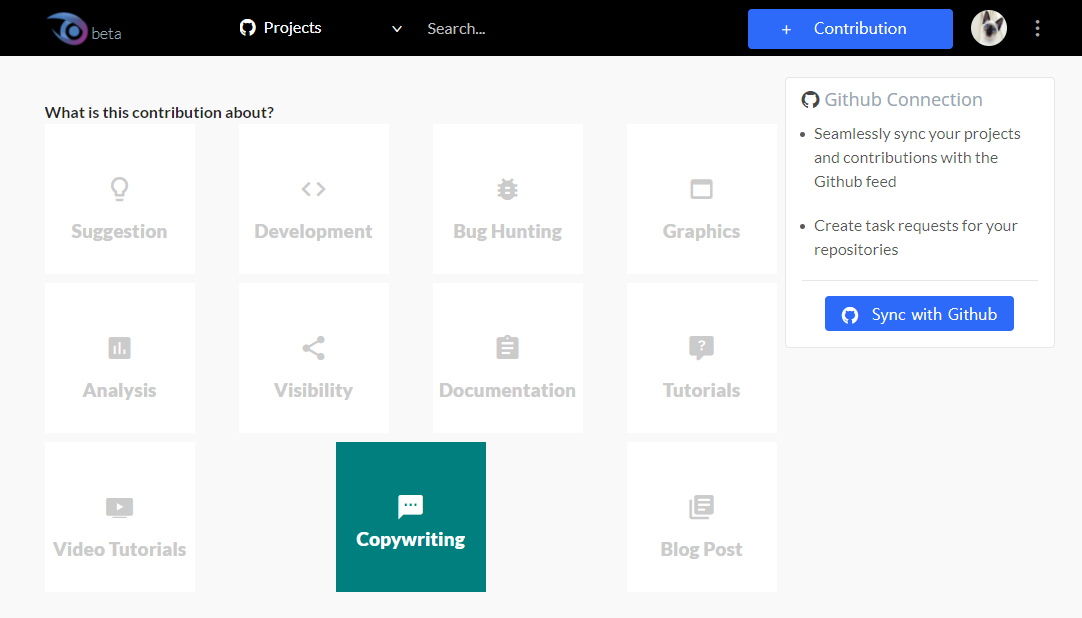Select the Blog Post category label

[x=701, y=549]
